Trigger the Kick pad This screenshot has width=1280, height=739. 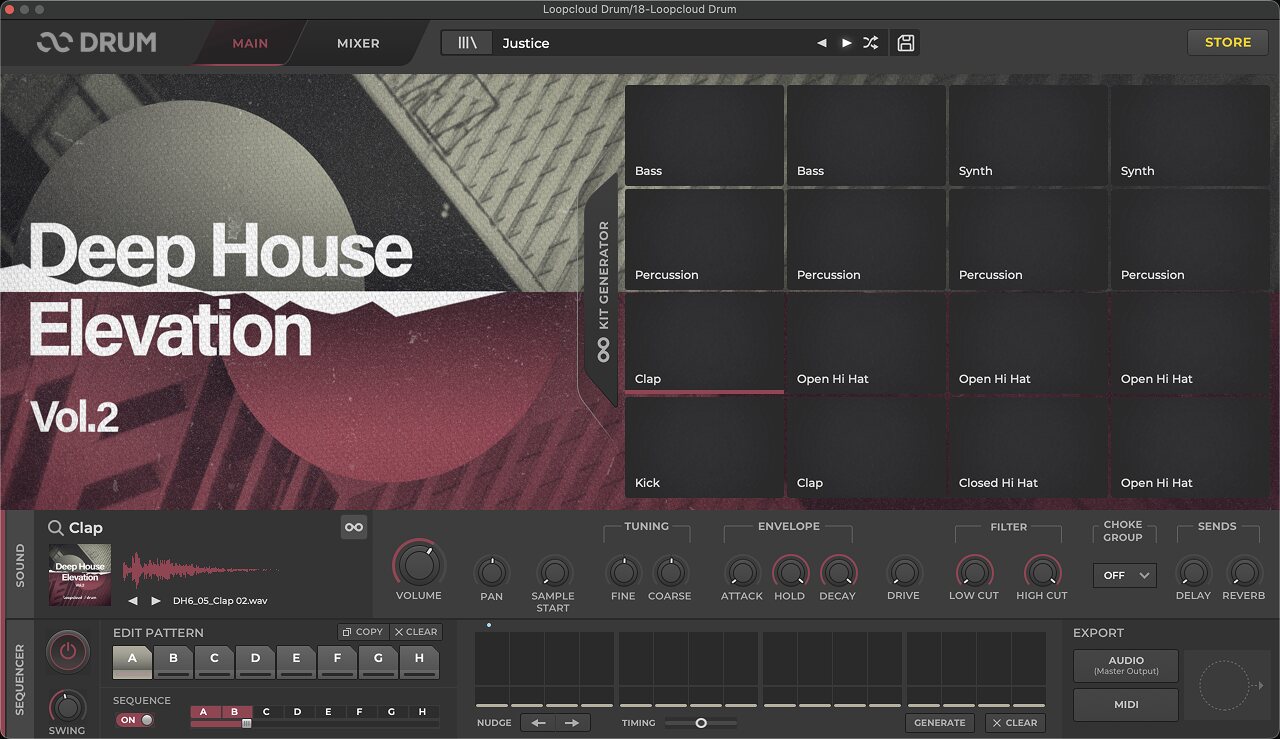[705, 447]
